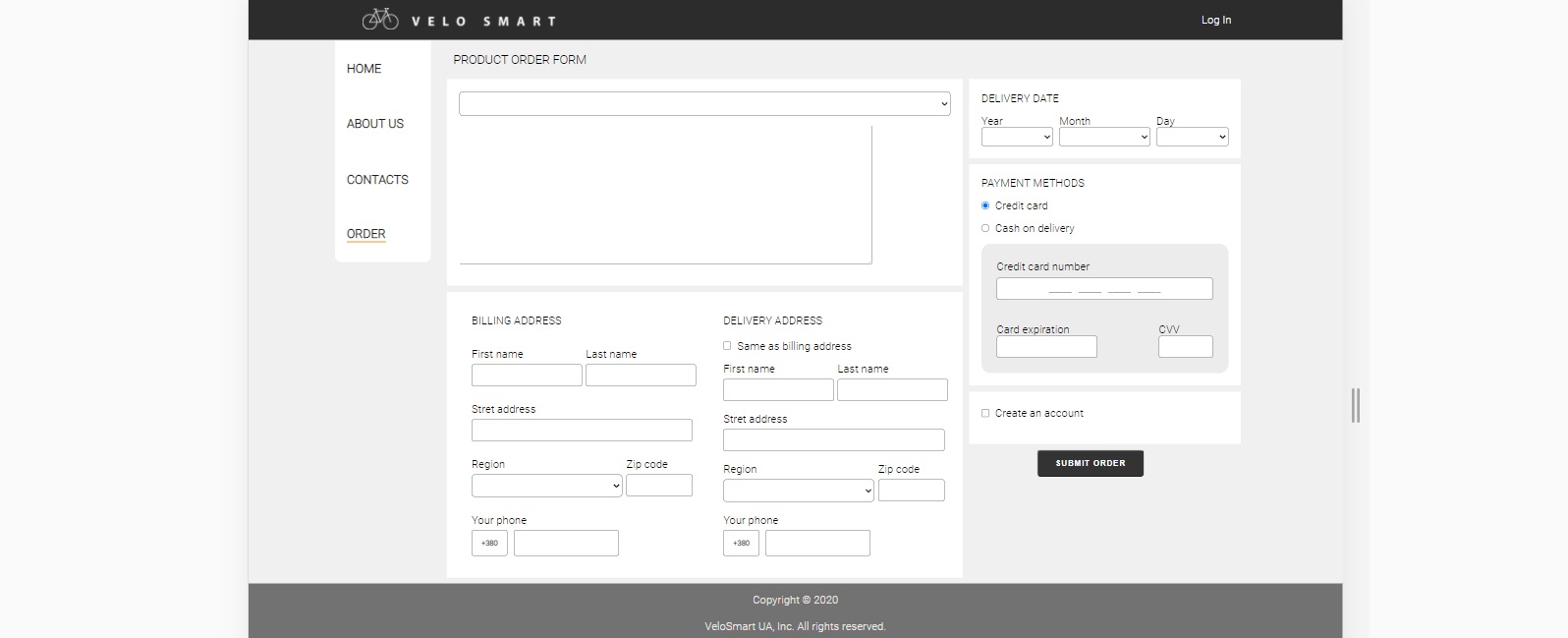Image resolution: width=1568 pixels, height=638 pixels.
Task: Click the Log In link
Action: click(1215, 20)
